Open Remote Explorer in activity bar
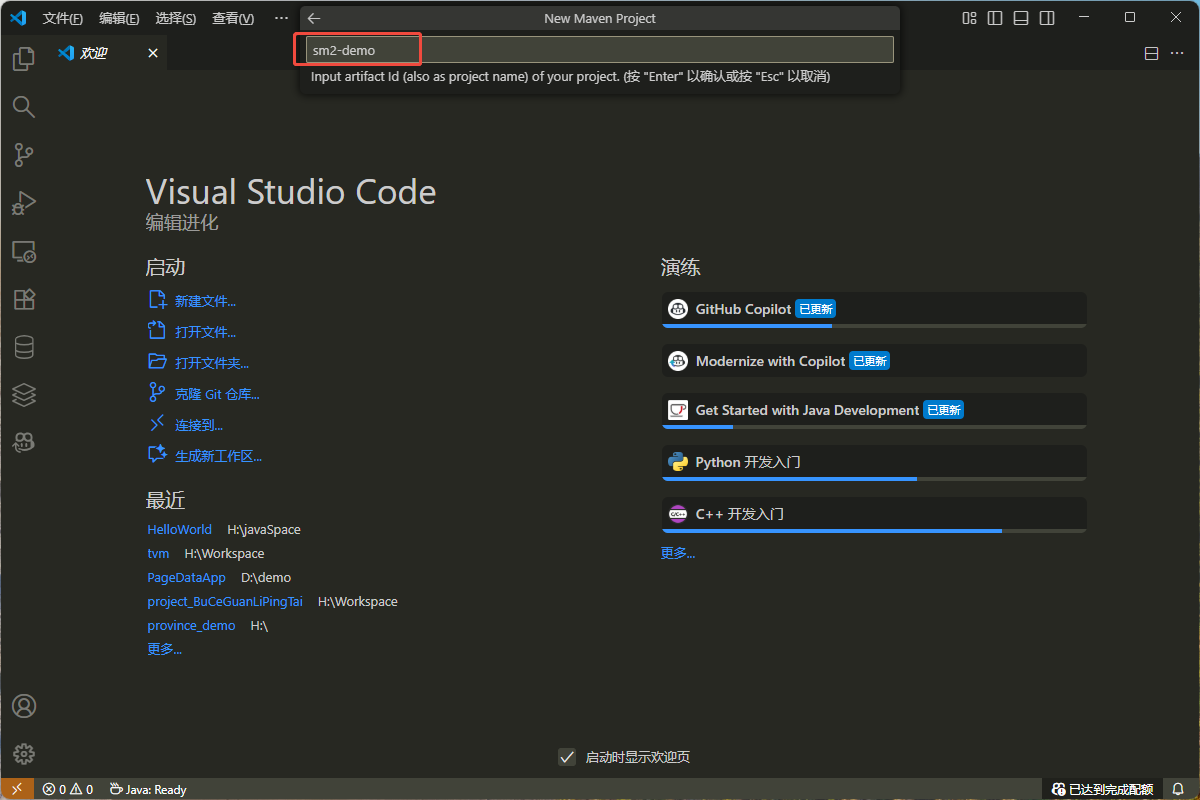This screenshot has width=1200, height=800. pyautogui.click(x=23, y=251)
